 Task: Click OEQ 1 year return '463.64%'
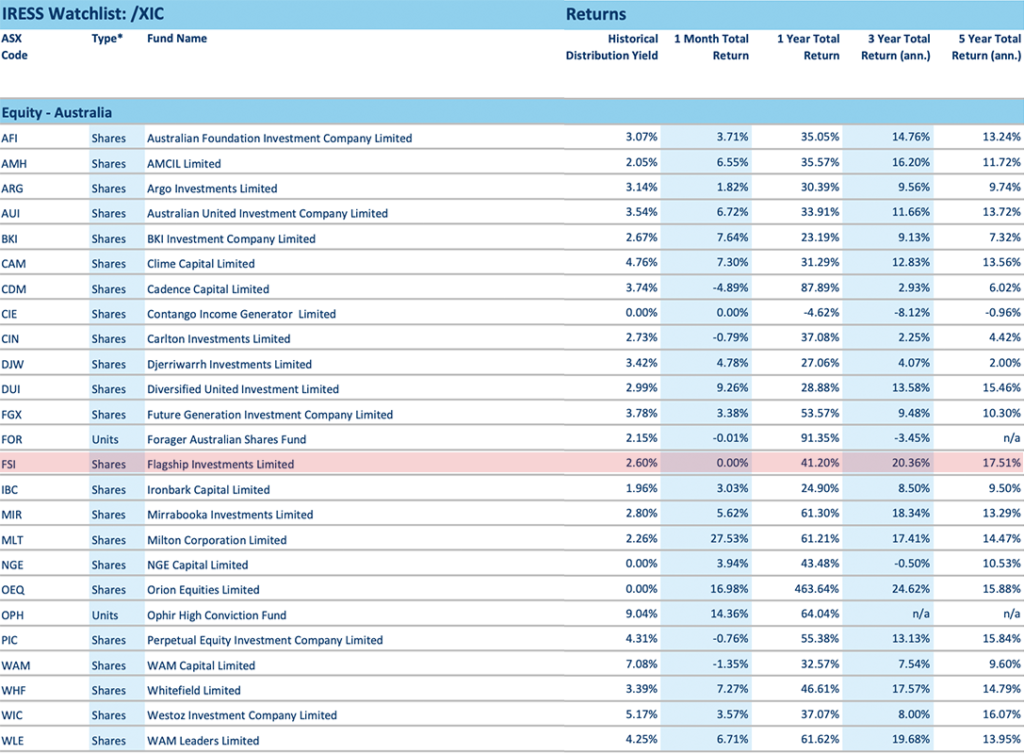pos(817,589)
